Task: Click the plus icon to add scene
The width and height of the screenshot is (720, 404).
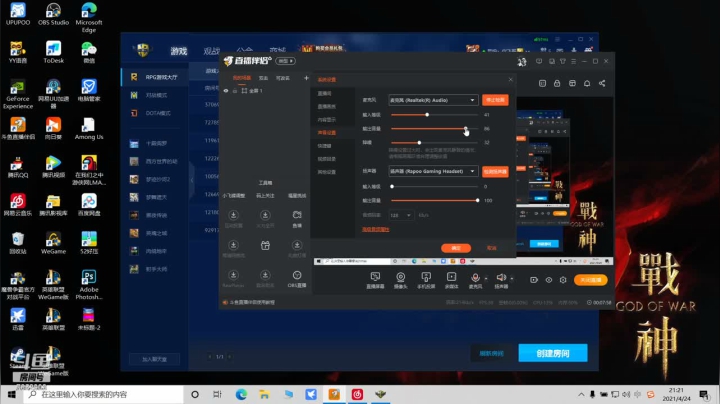Action: [x=306, y=78]
